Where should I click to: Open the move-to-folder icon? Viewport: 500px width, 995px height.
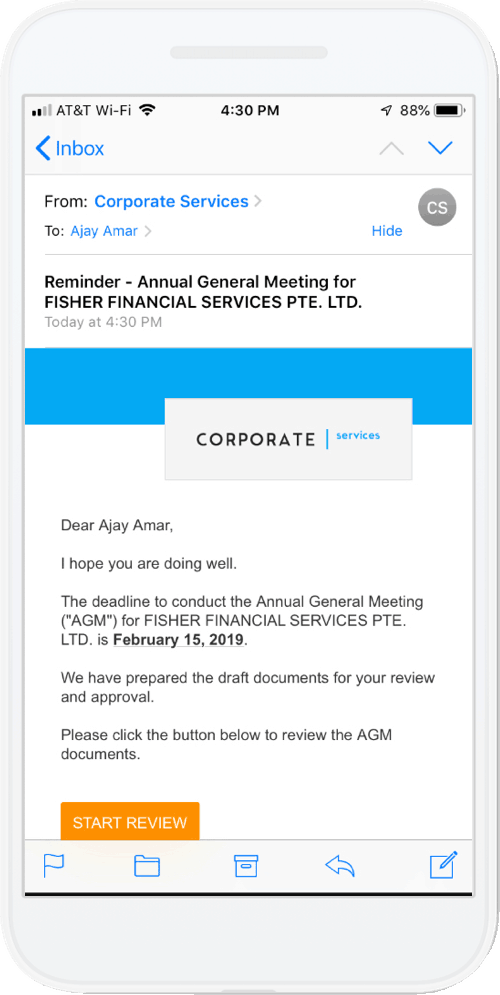pos(147,866)
